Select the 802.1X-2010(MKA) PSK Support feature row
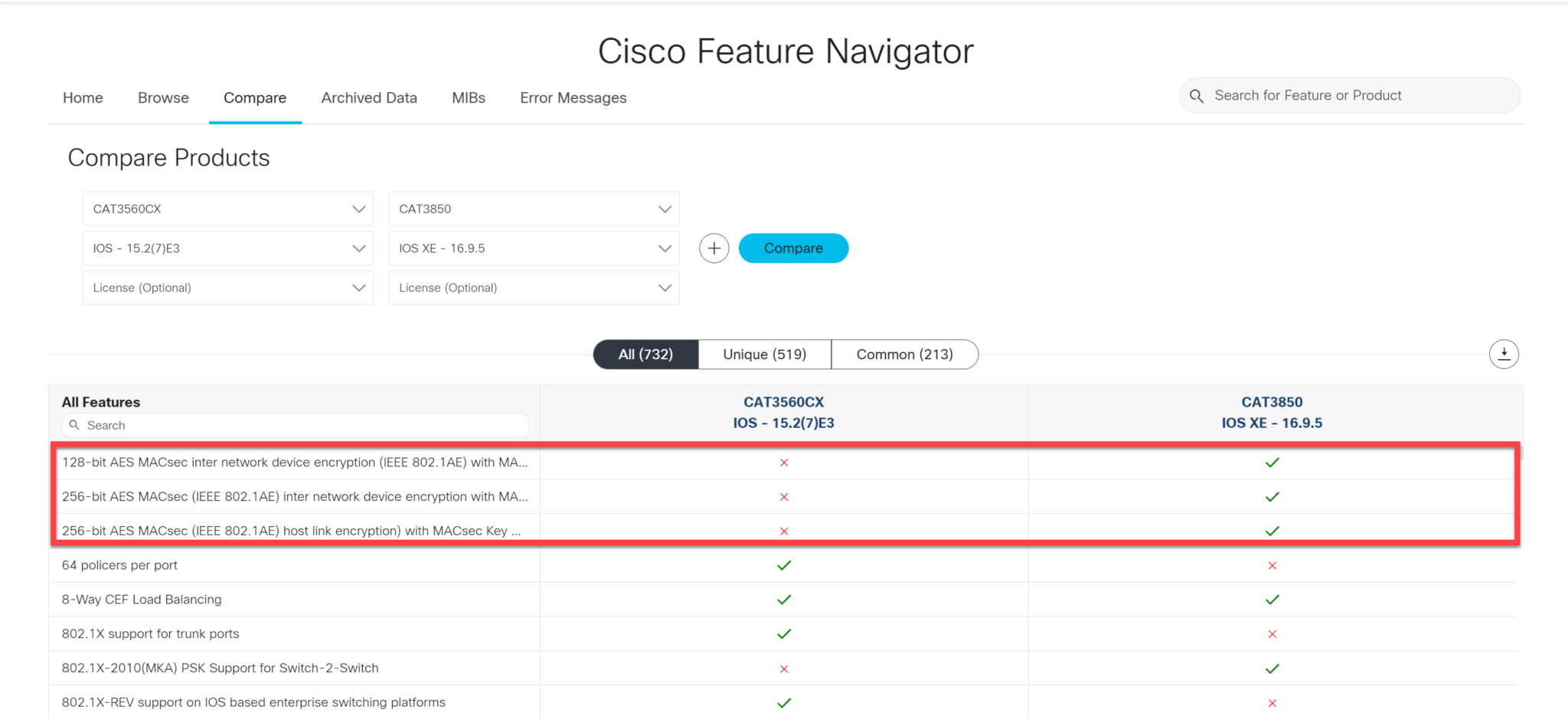The image size is (1568, 719). click(220, 668)
